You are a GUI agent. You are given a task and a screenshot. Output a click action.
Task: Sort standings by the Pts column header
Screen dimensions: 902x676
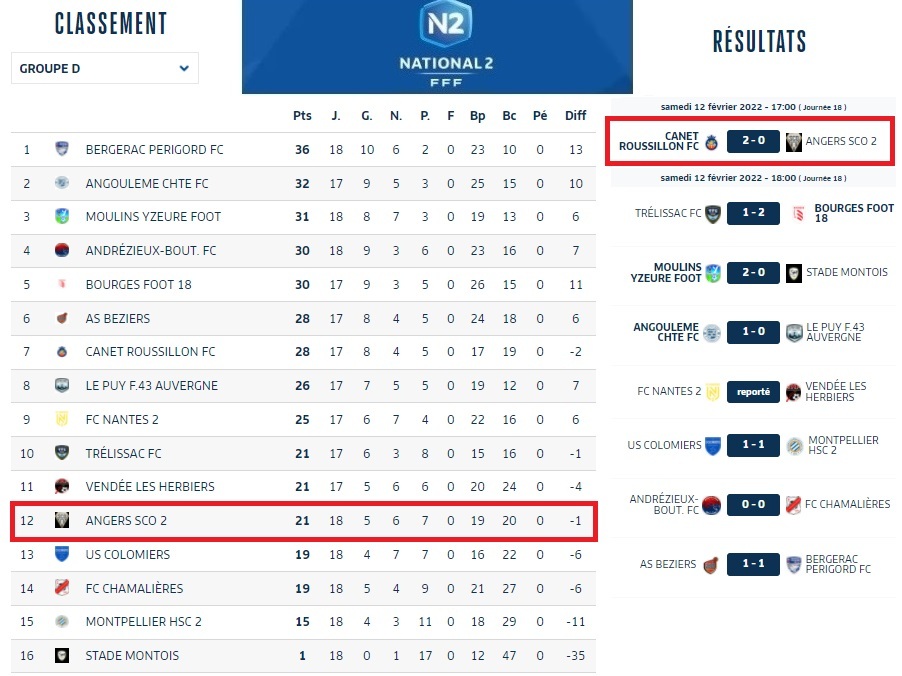tap(302, 116)
